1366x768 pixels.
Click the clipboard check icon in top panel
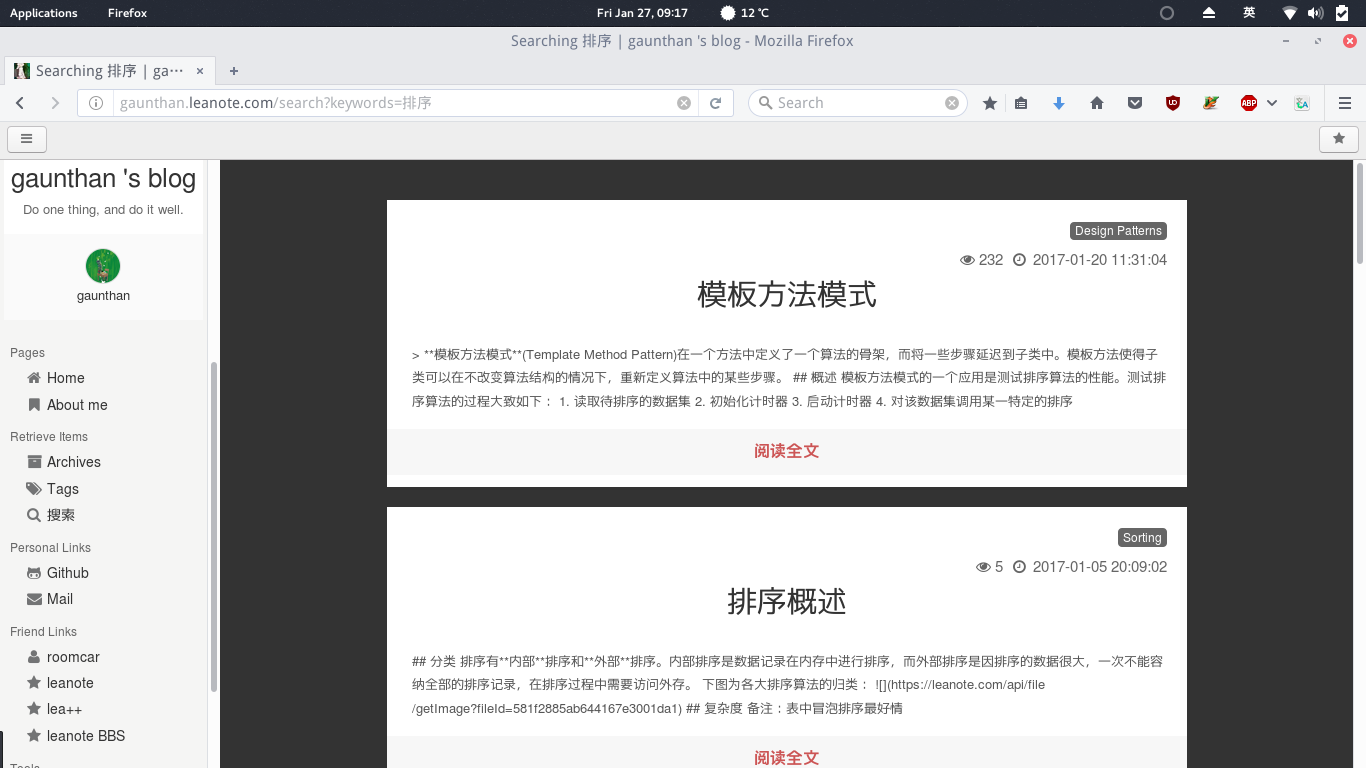click(1342, 13)
